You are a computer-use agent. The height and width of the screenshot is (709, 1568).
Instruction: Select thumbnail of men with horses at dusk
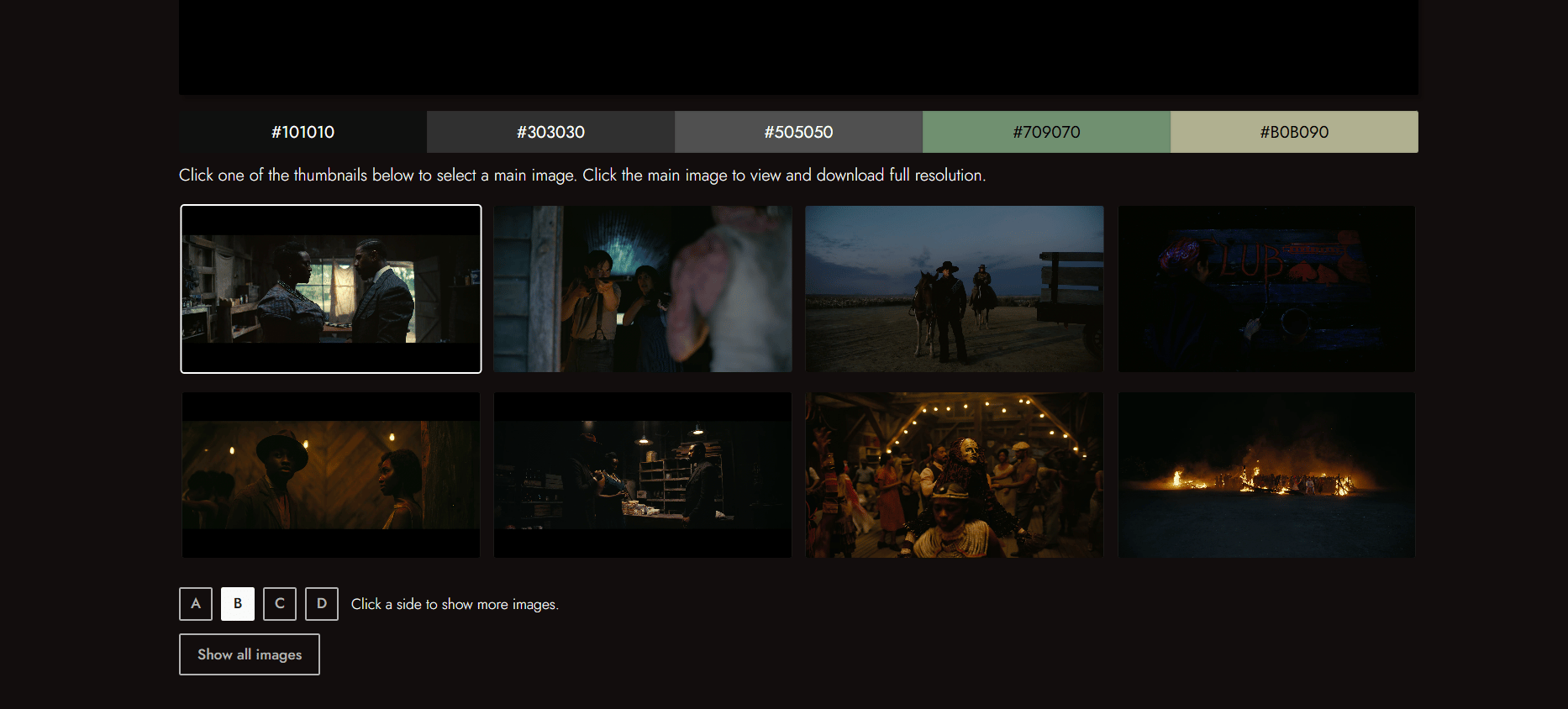955,289
